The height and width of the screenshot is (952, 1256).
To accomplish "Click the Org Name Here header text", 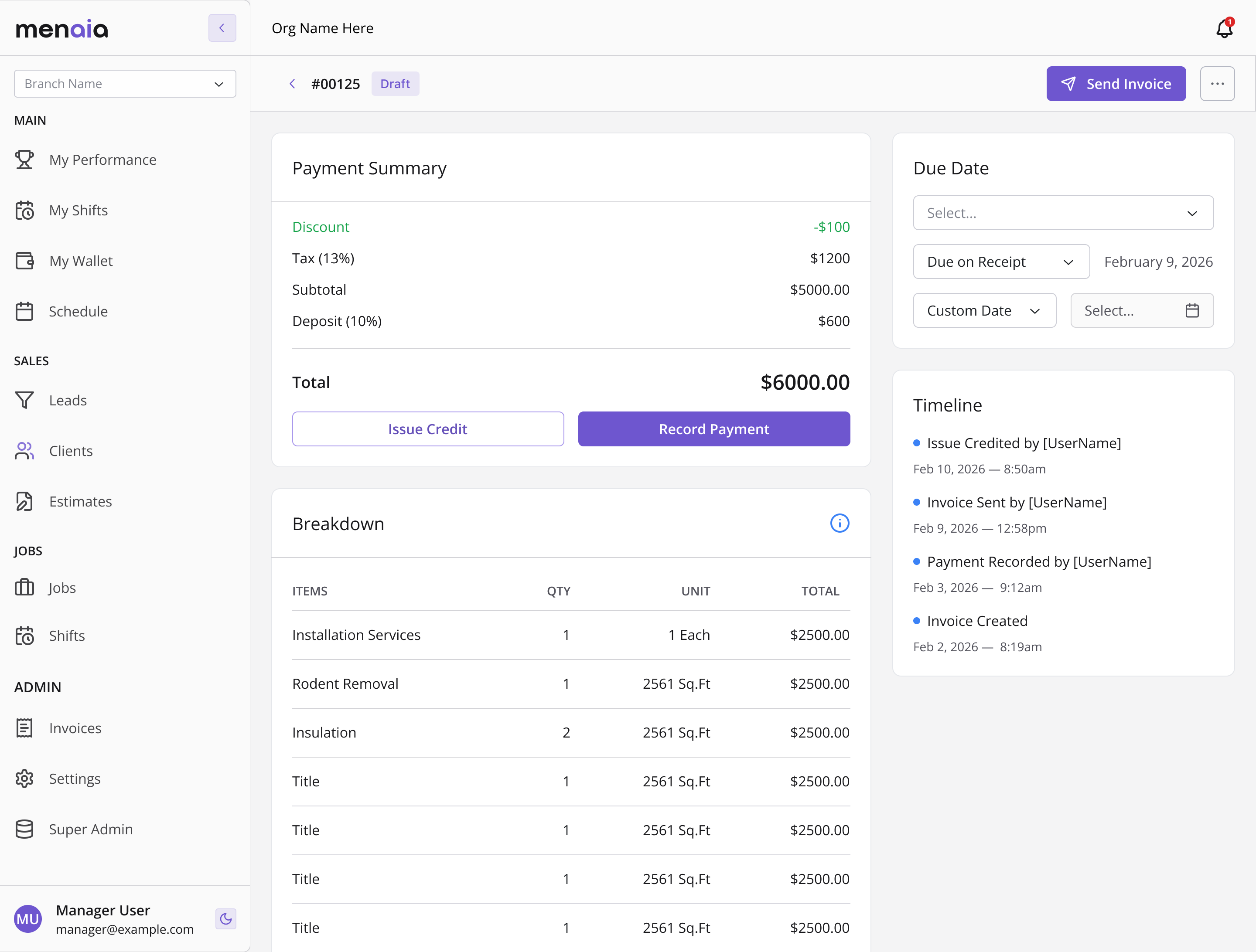I will tap(323, 28).
